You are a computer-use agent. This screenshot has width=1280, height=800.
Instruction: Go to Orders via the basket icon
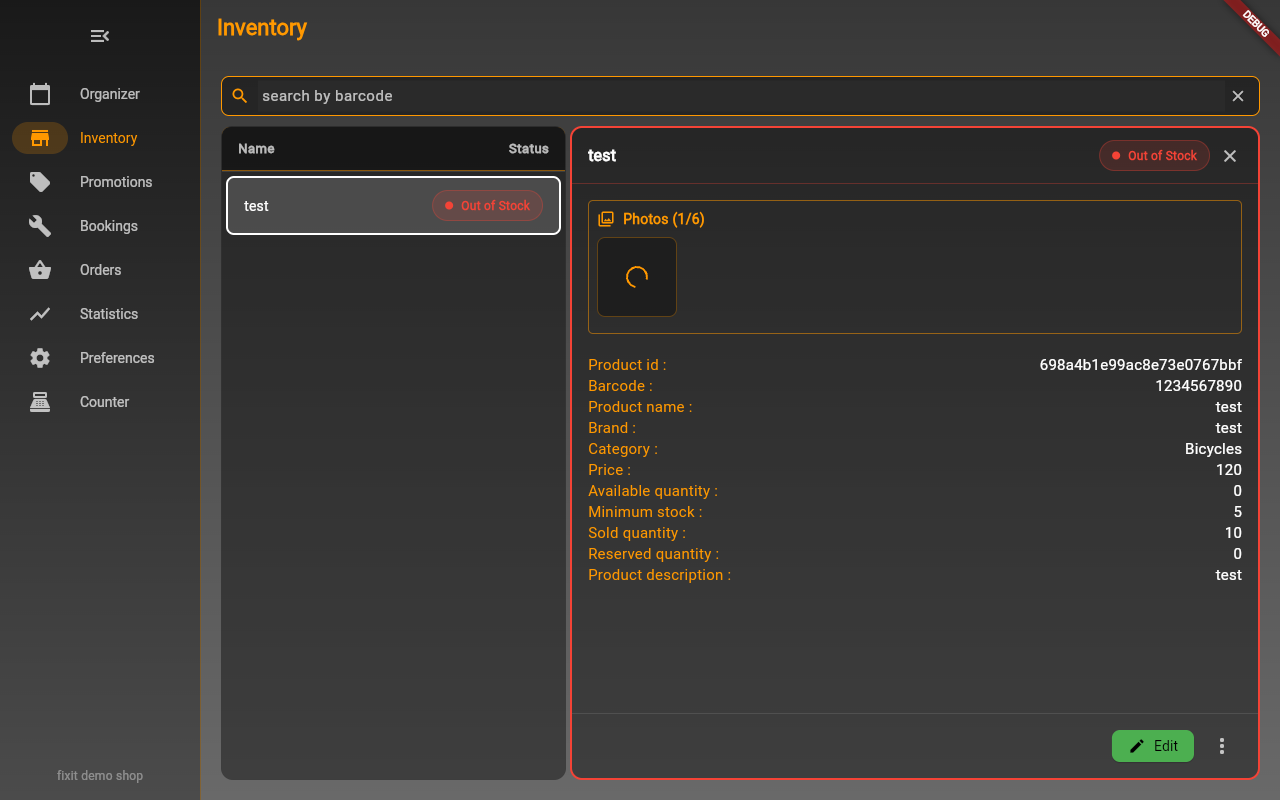point(40,270)
